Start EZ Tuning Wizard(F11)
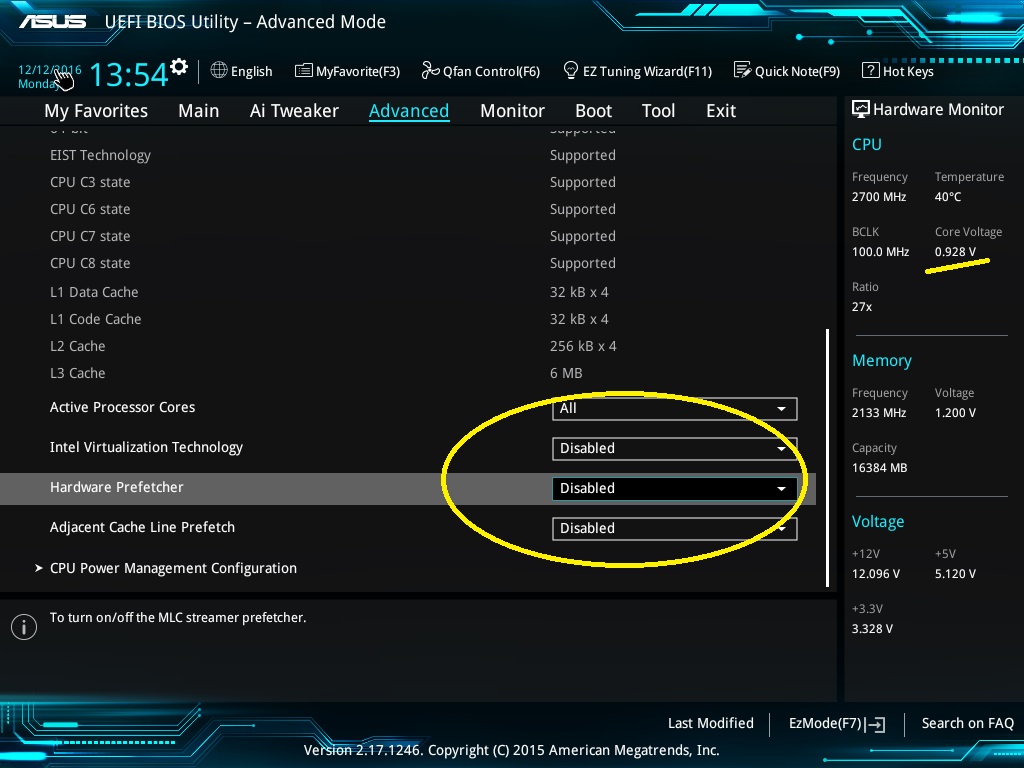Screen dimensions: 1024x768 637,71
